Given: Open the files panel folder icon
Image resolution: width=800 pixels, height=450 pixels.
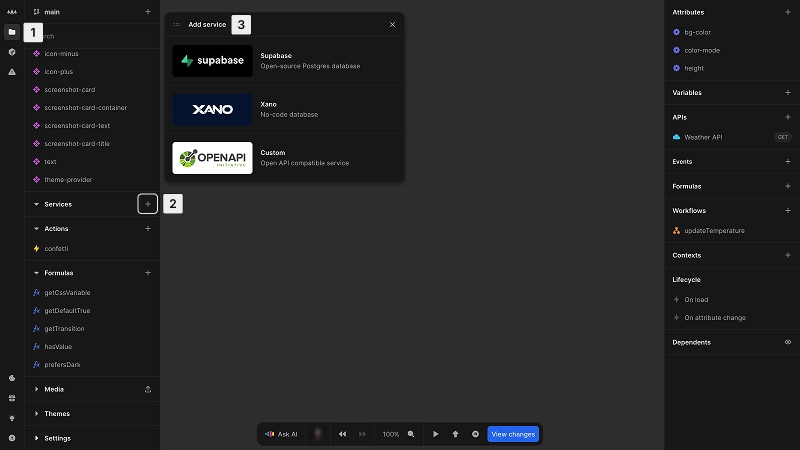Looking at the screenshot, I should 12,32.
